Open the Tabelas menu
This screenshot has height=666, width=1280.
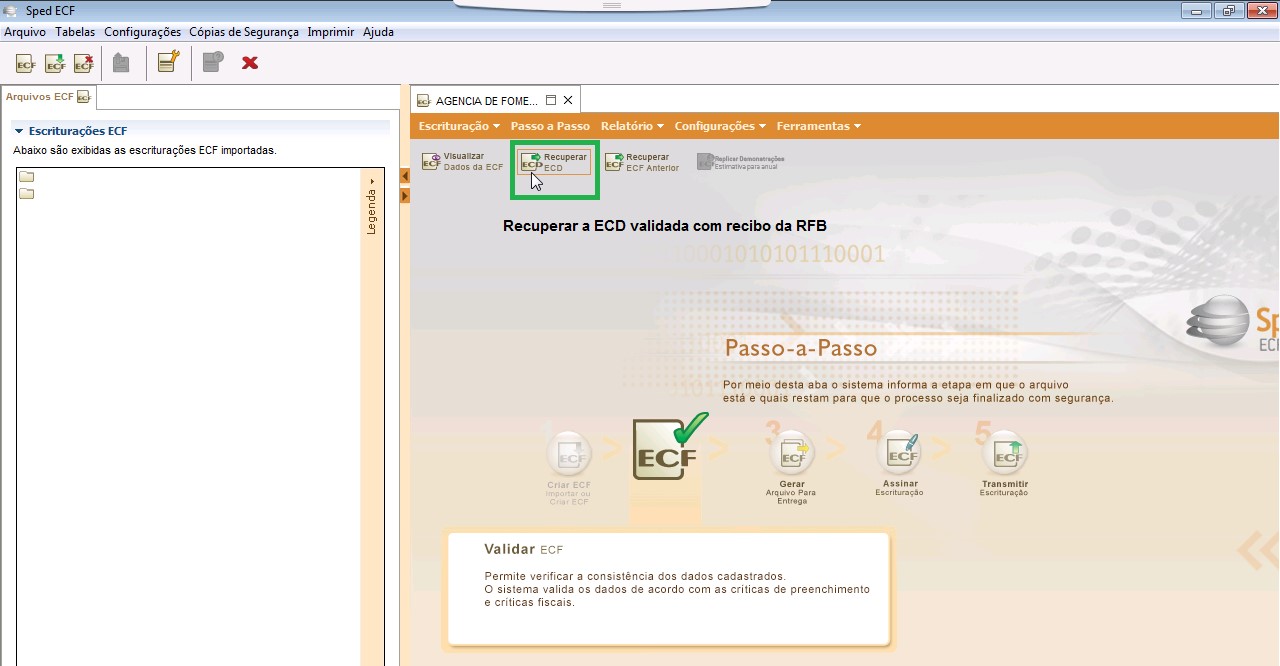coord(75,32)
